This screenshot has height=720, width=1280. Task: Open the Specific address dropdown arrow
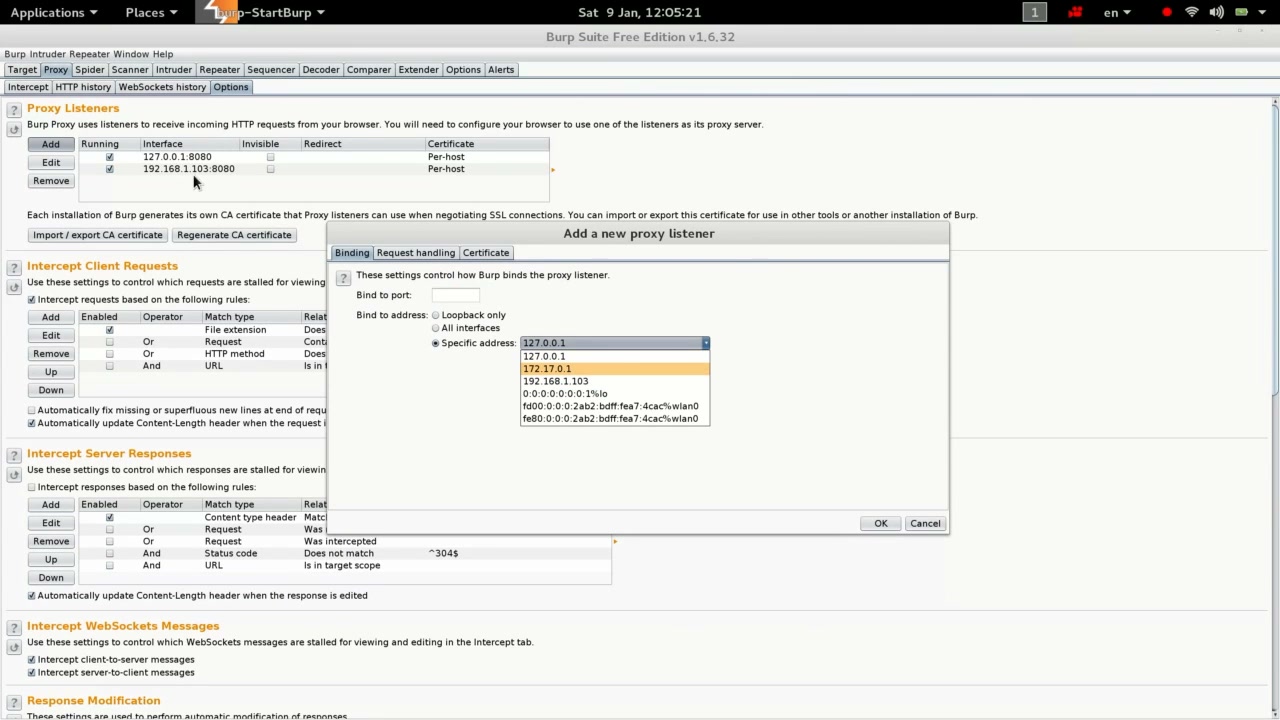click(705, 343)
